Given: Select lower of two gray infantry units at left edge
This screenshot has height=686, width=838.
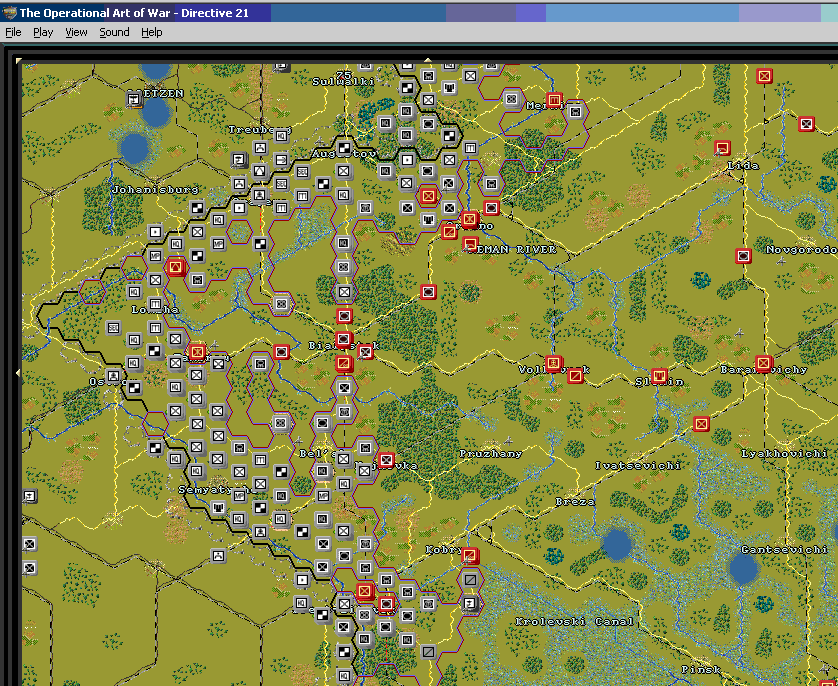Looking at the screenshot, I should 29,567.
